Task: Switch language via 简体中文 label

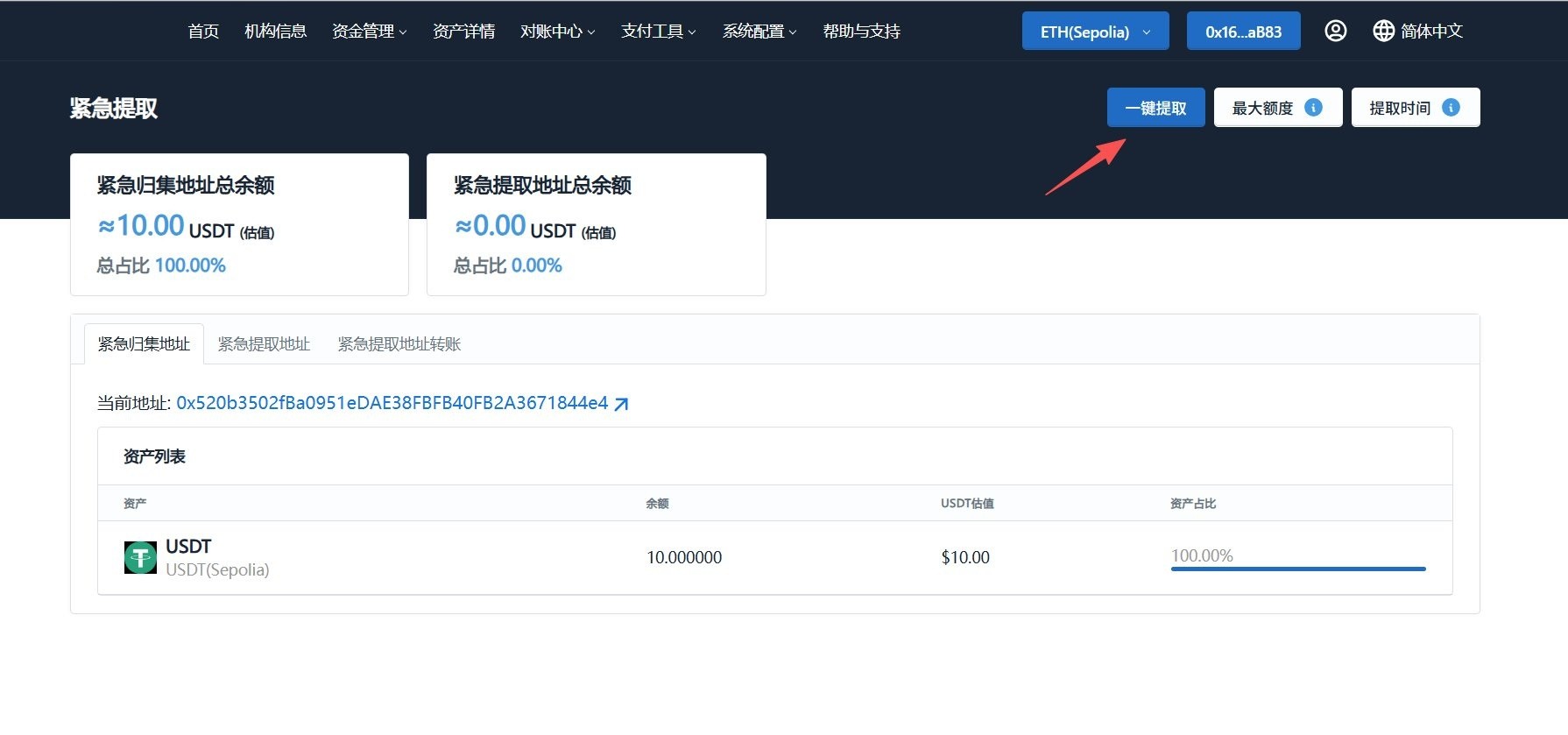Action: (x=1431, y=32)
